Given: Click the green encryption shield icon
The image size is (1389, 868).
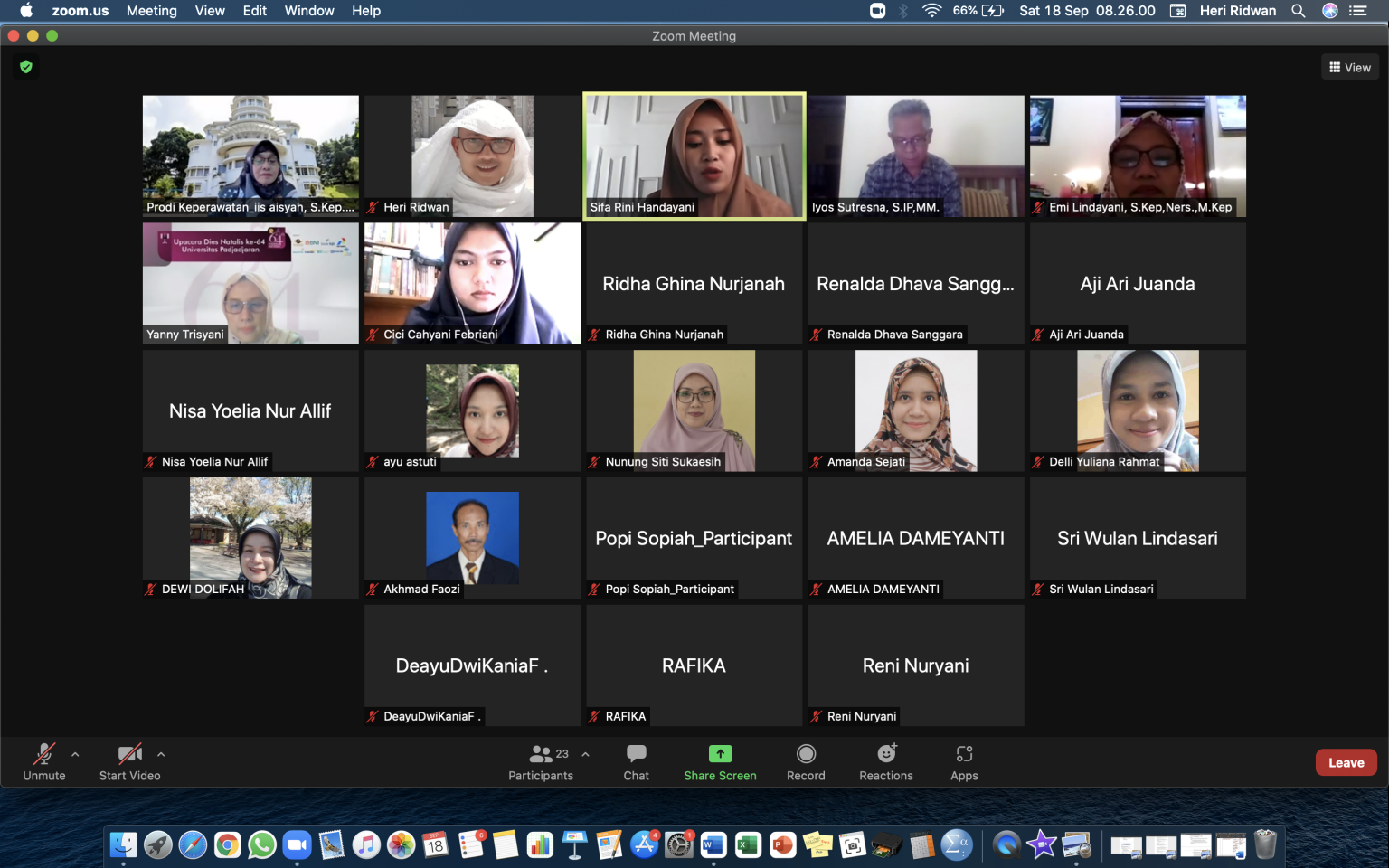Looking at the screenshot, I should click(x=26, y=67).
